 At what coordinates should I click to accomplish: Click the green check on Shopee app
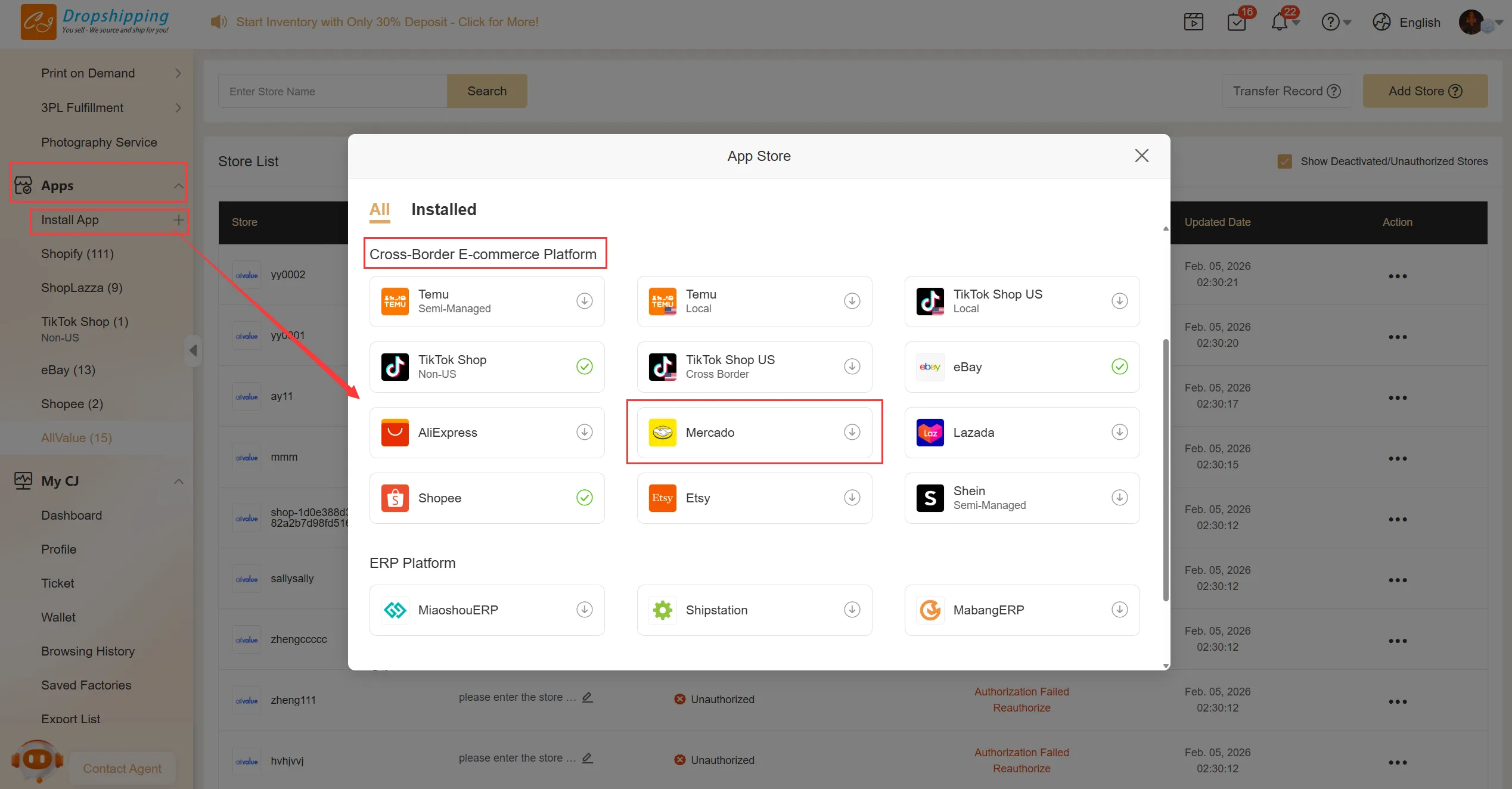point(584,498)
